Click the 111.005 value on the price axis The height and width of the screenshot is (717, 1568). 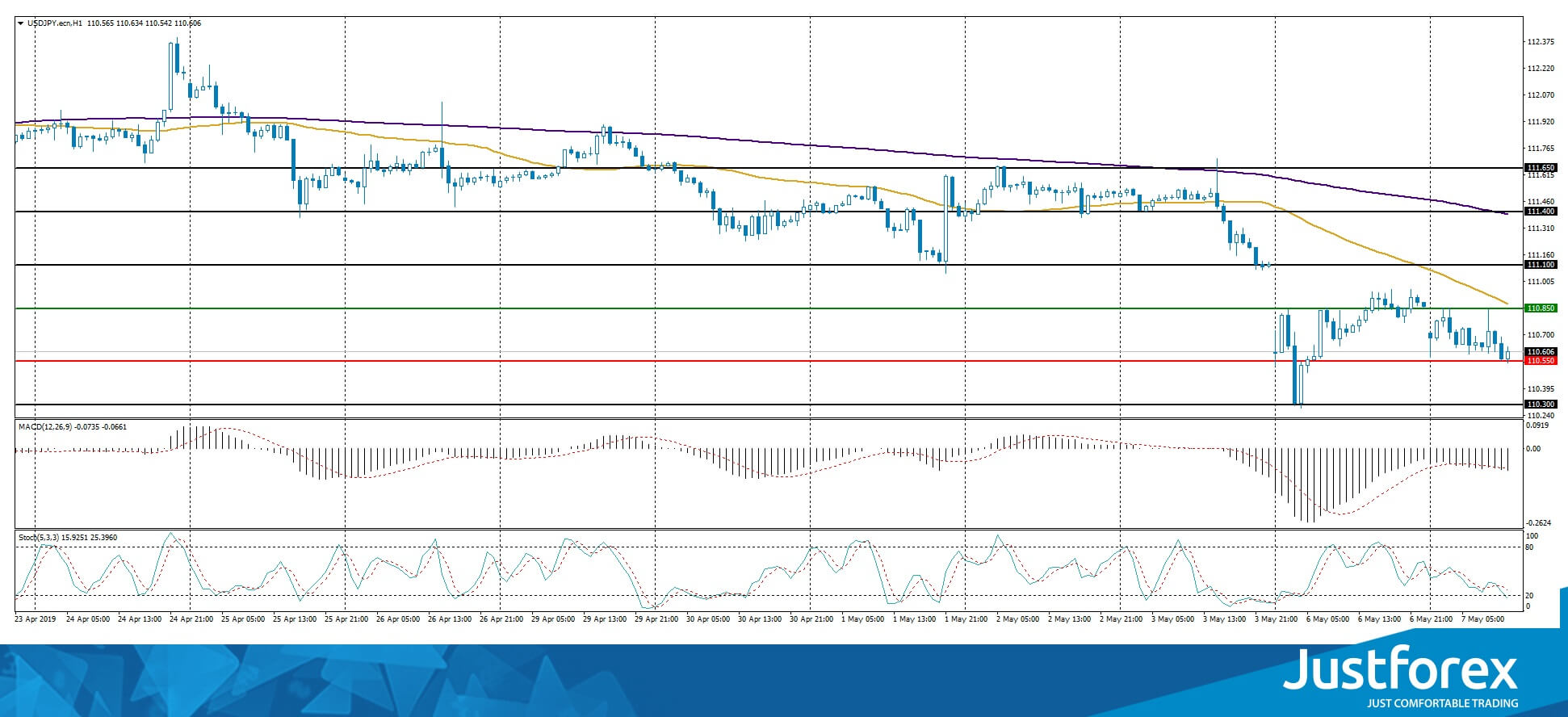[x=1541, y=282]
